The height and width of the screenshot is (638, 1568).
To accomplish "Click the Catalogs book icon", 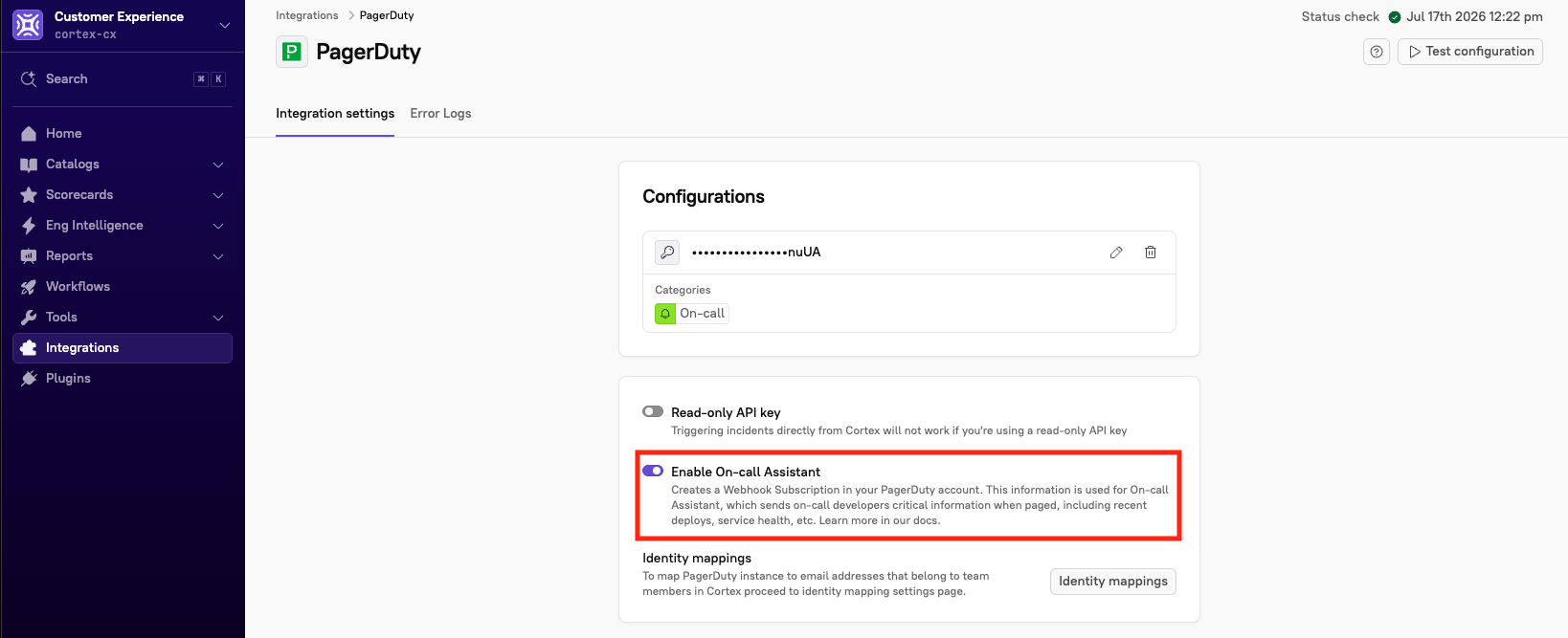I will coord(29,165).
